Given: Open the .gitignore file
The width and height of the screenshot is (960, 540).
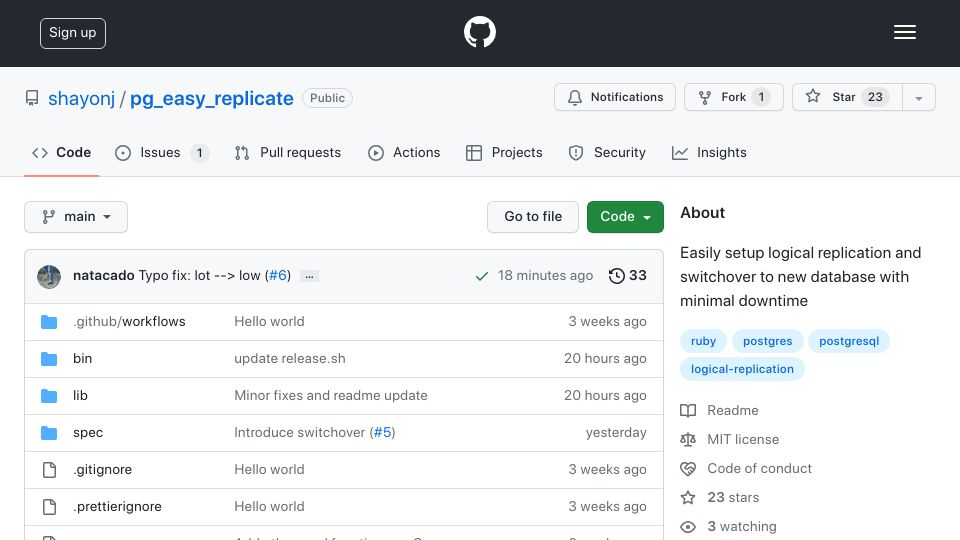Looking at the screenshot, I should 102,470.
